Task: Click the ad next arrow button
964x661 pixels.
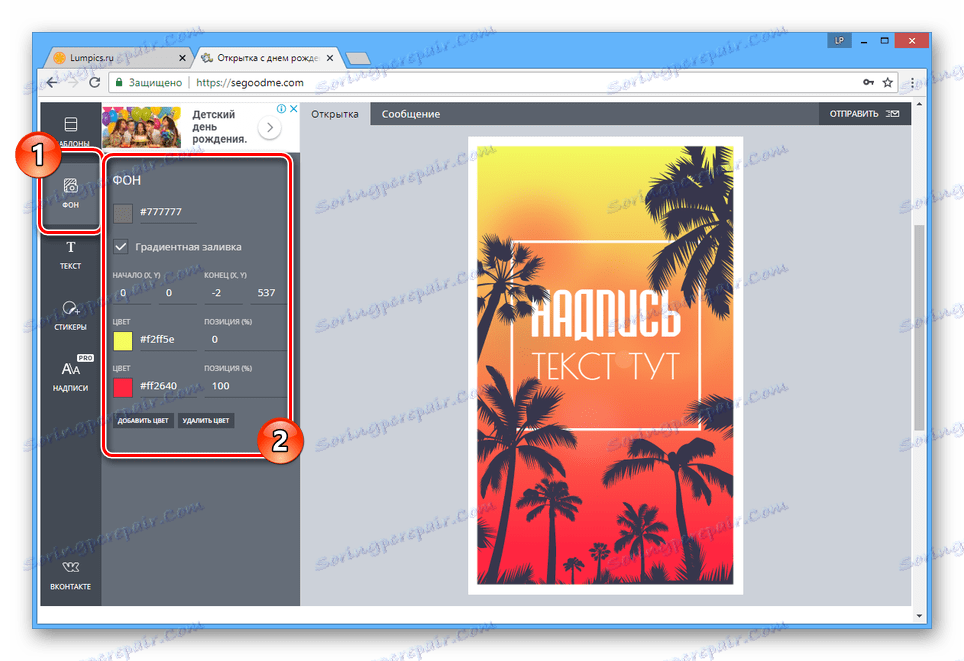Action: click(x=269, y=127)
